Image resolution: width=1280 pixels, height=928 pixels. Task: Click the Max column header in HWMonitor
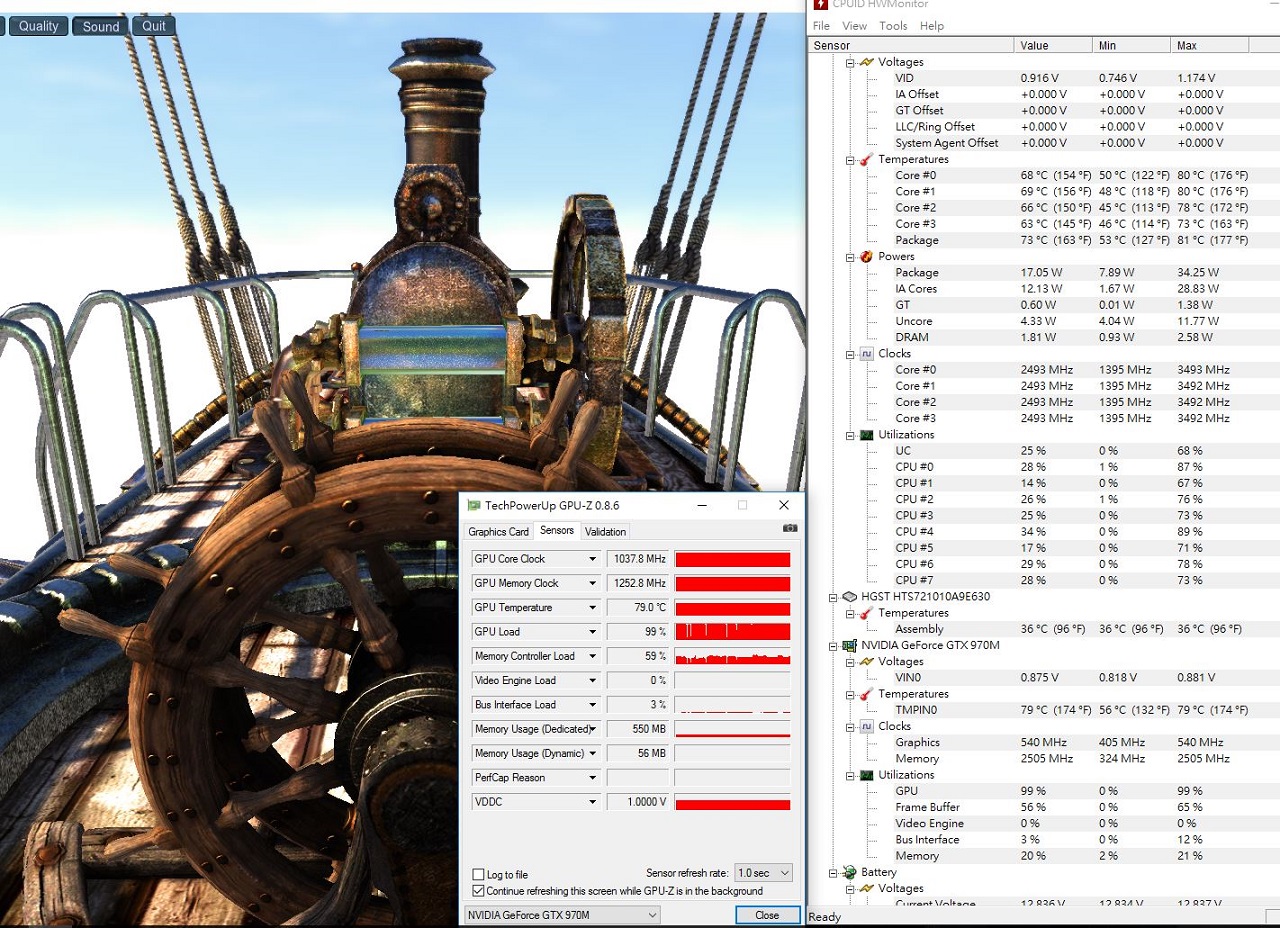pos(1209,45)
